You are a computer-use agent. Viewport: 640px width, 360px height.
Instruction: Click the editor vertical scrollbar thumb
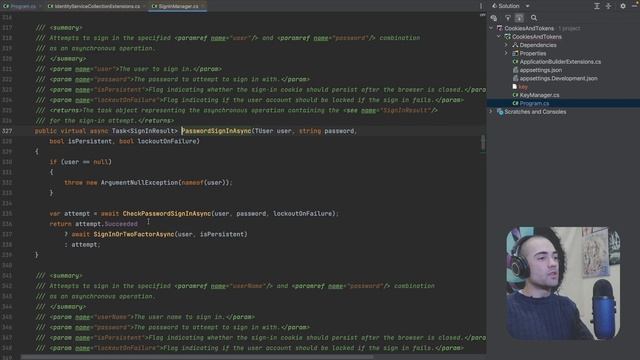click(x=483, y=142)
